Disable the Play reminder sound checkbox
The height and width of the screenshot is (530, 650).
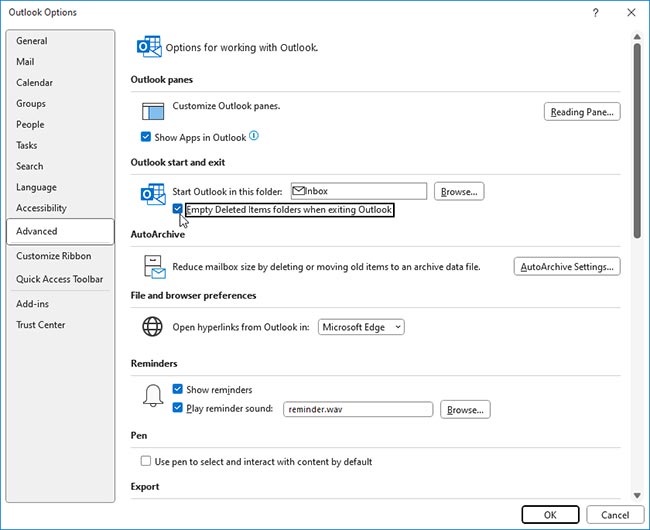click(x=178, y=408)
